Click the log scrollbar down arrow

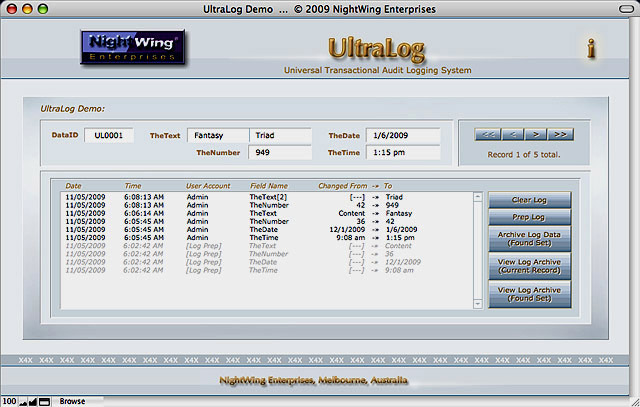click(478, 304)
